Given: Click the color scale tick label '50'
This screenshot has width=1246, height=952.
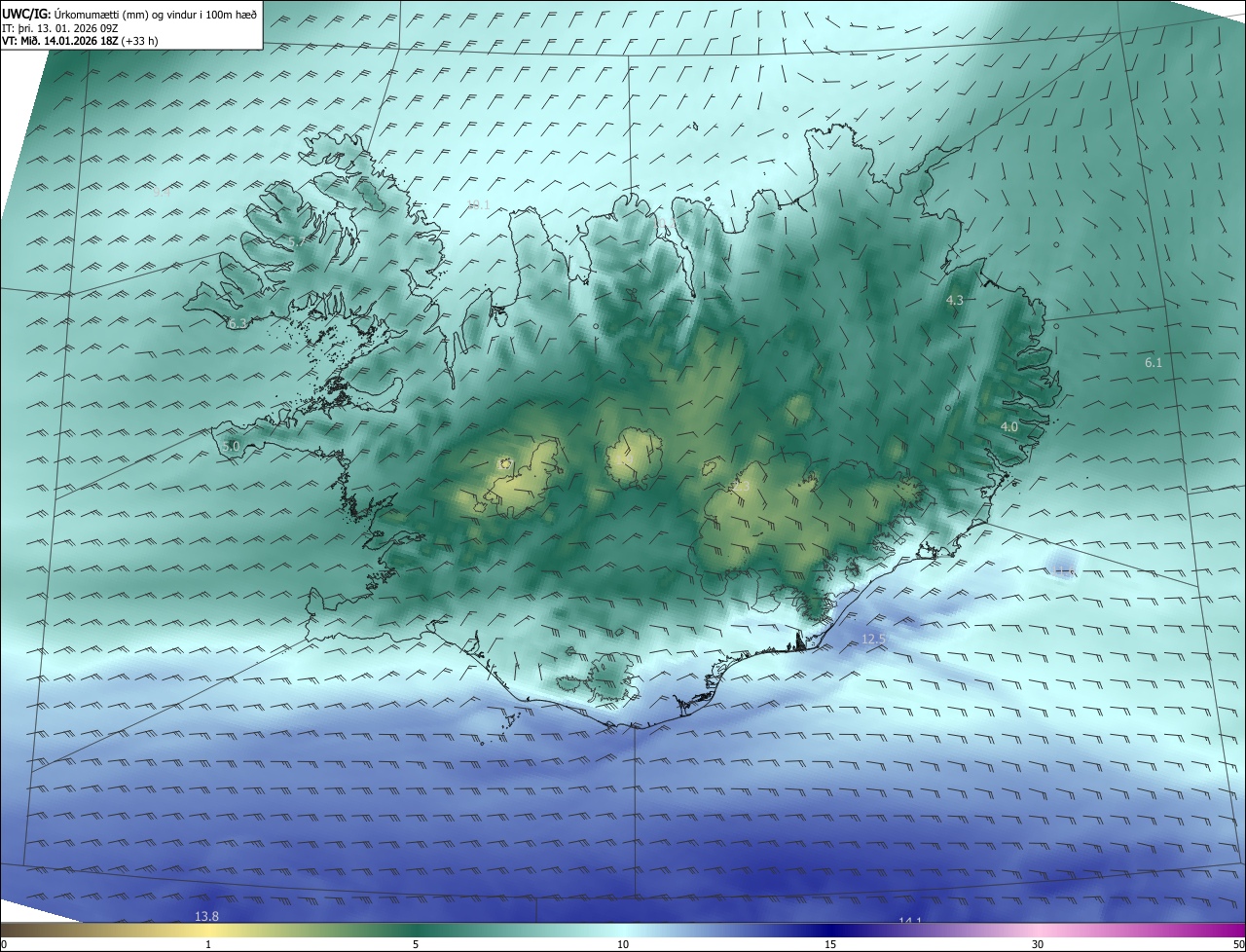Looking at the screenshot, I should click(x=1238, y=944).
